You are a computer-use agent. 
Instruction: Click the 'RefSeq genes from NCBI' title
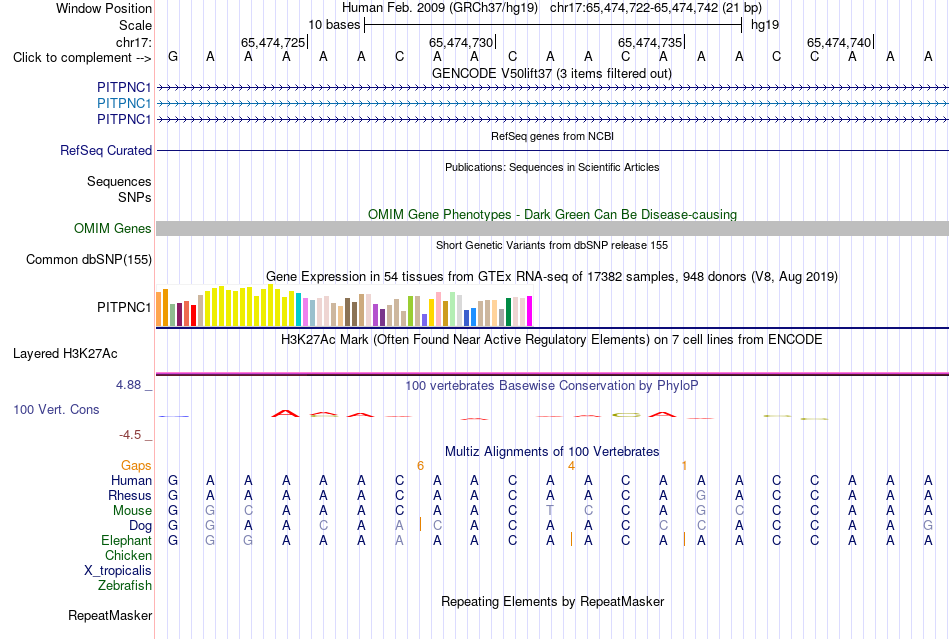552,136
